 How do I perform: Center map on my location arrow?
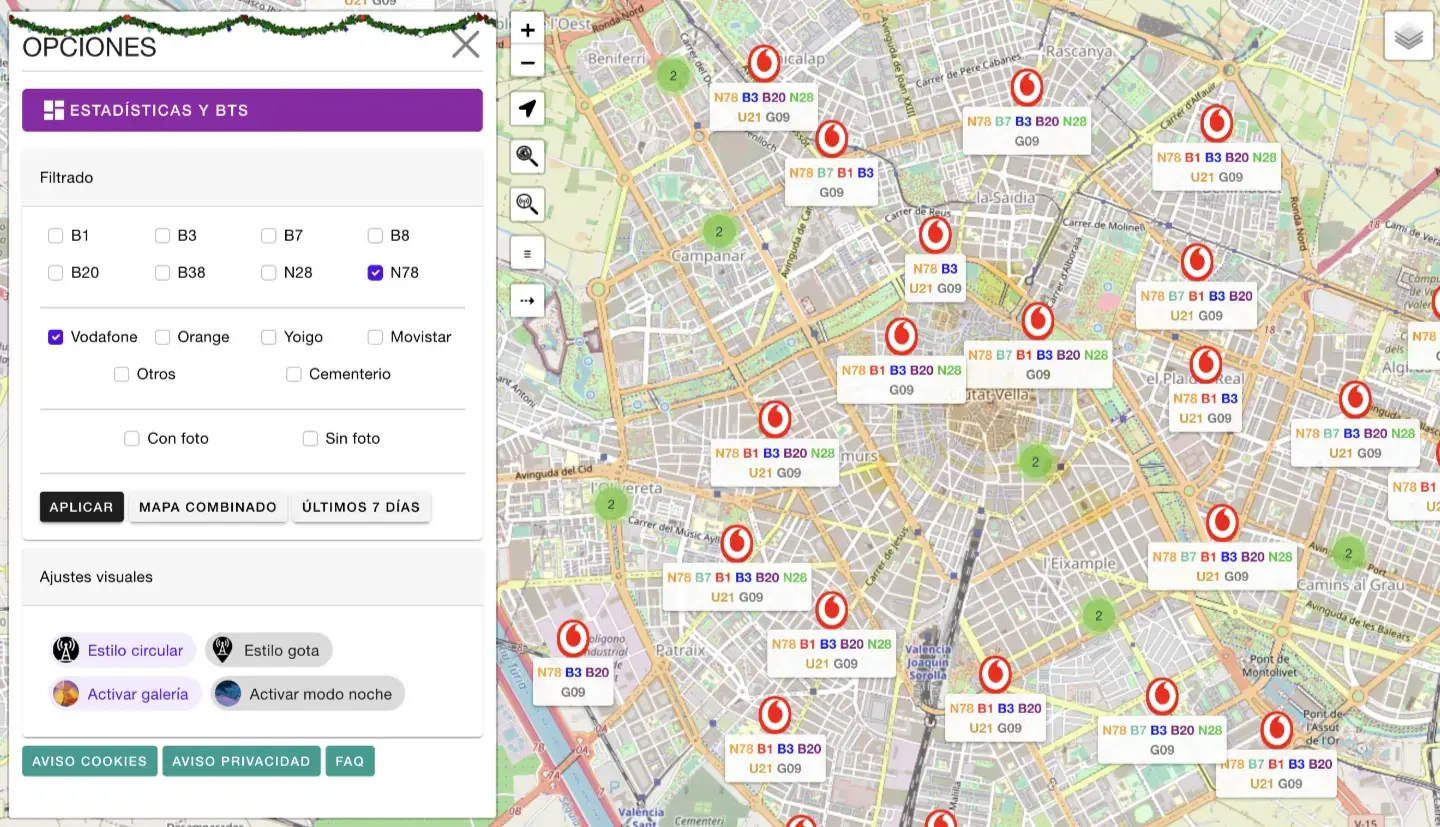click(x=528, y=108)
